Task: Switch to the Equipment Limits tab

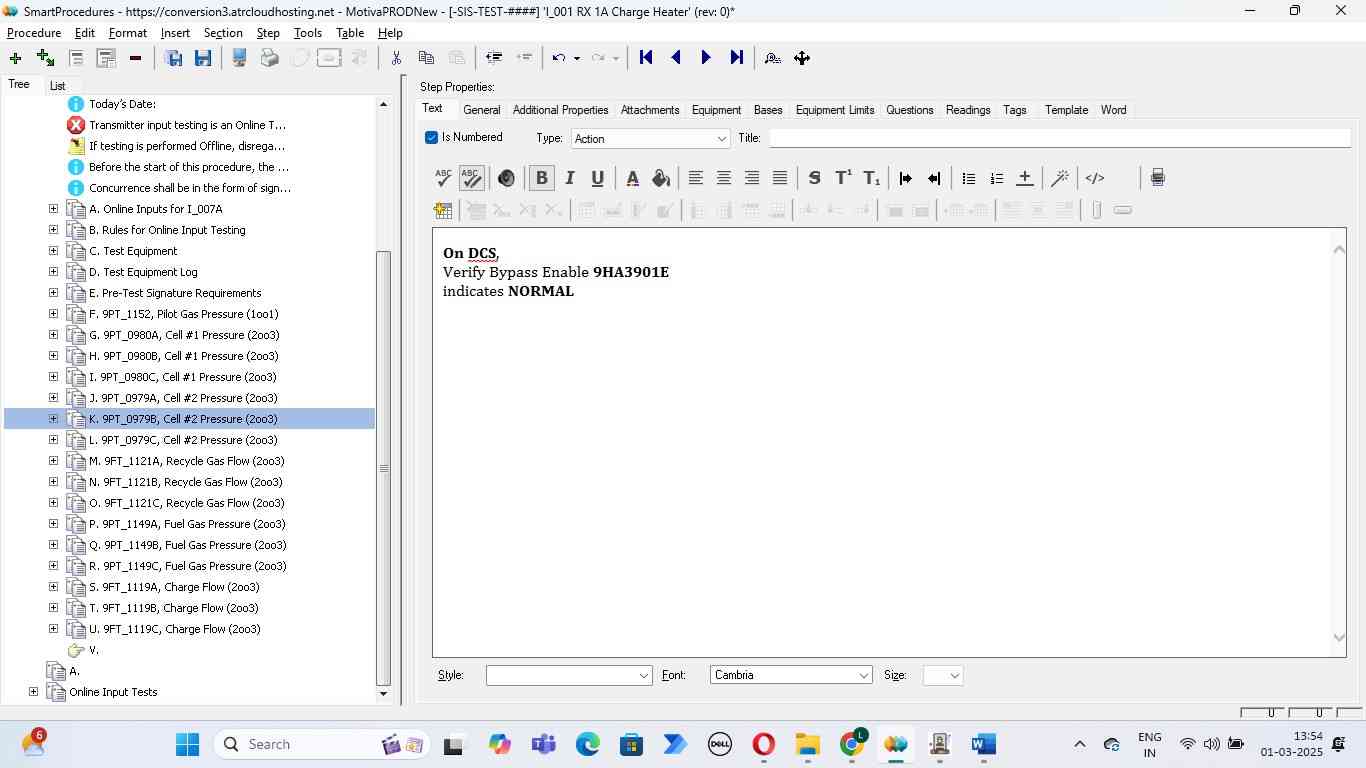Action: click(835, 110)
